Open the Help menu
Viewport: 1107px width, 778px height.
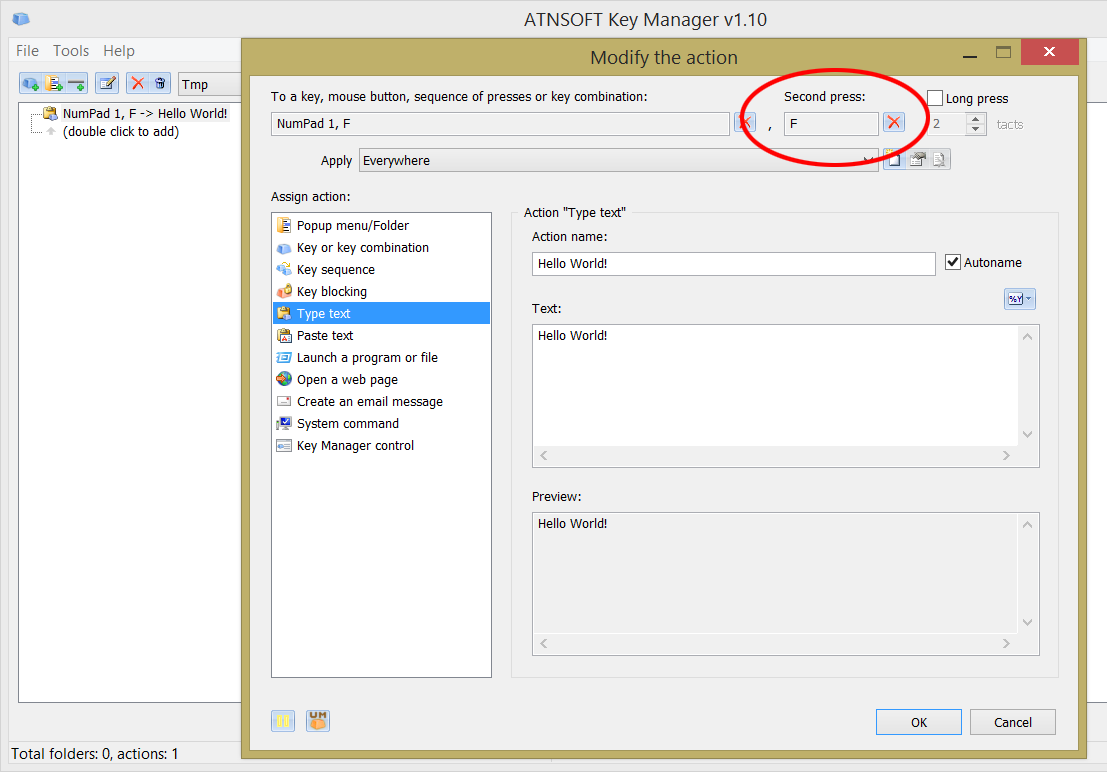pyautogui.click(x=119, y=51)
